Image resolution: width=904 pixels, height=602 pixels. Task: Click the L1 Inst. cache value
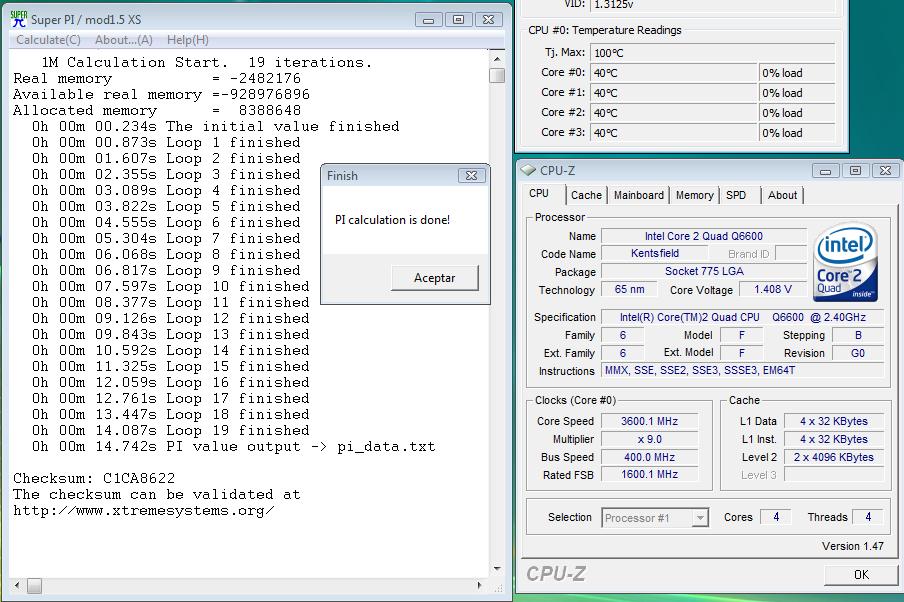point(834,439)
